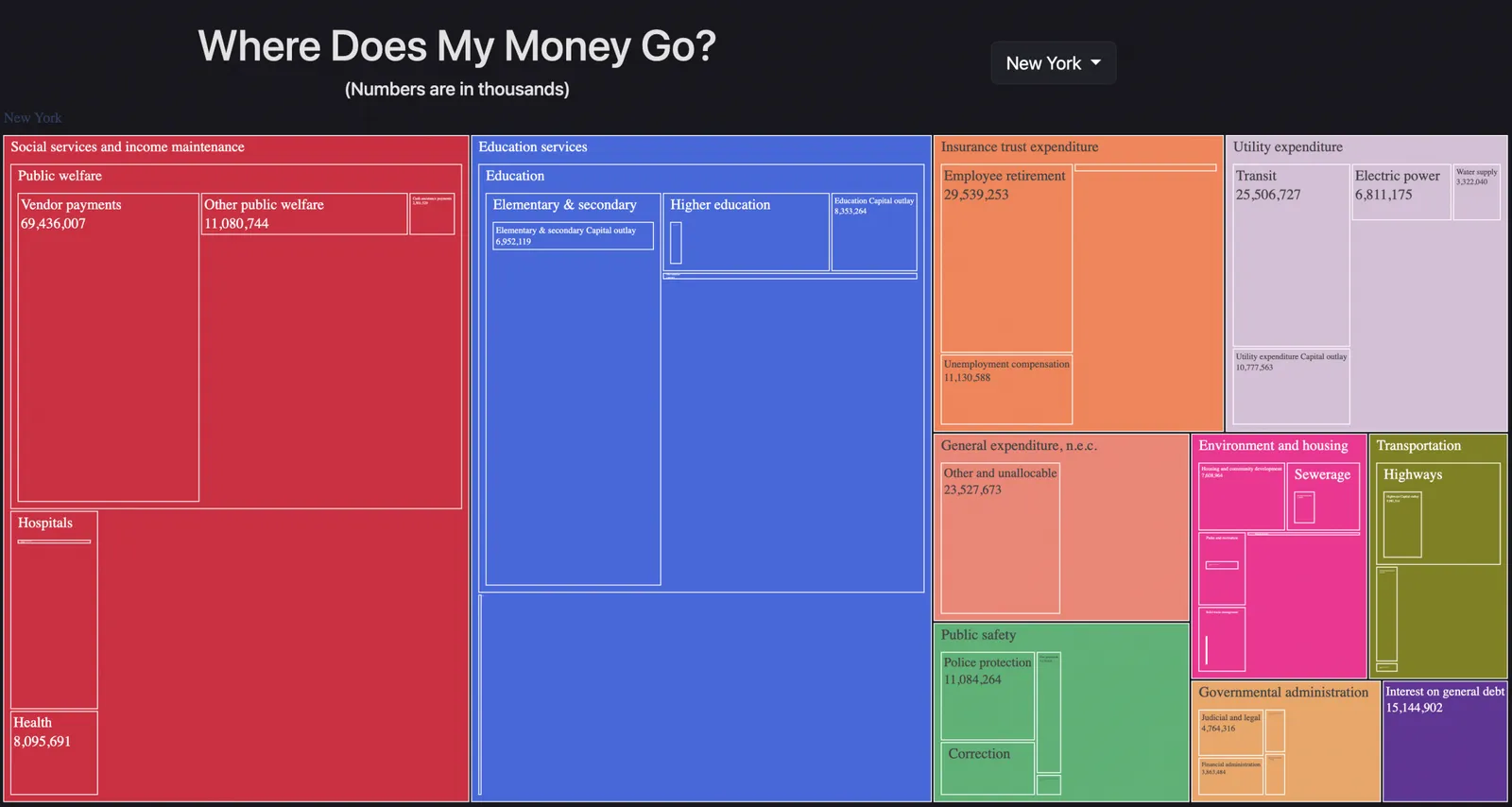Open the New York state dropdown
The height and width of the screenshot is (807, 1512).
1053,63
